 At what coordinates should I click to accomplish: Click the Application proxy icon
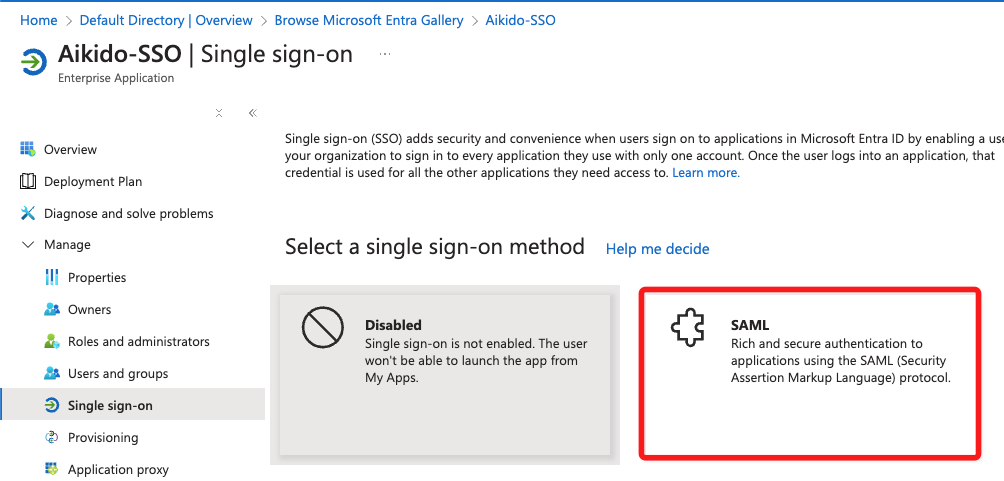(x=52, y=469)
